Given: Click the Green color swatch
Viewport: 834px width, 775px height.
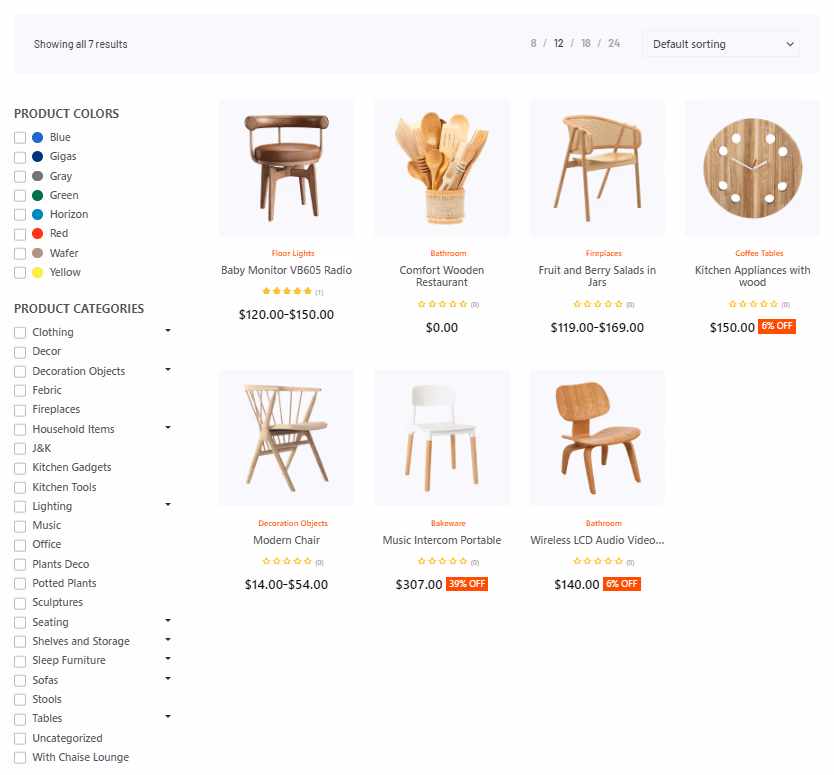Looking at the screenshot, I should pos(36,195).
